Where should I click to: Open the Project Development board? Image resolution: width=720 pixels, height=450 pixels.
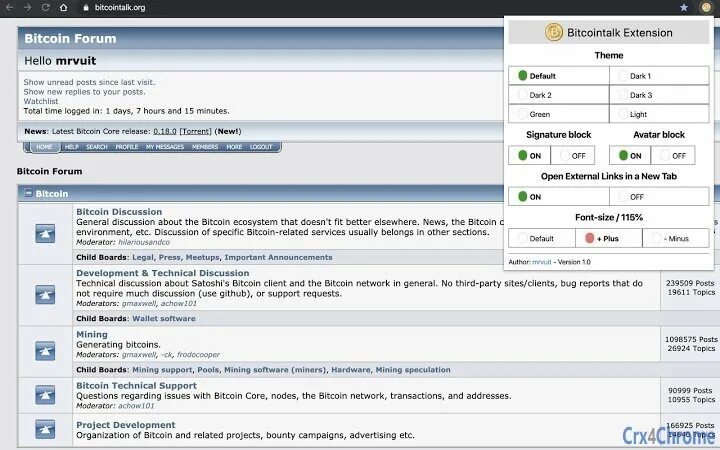(126, 425)
